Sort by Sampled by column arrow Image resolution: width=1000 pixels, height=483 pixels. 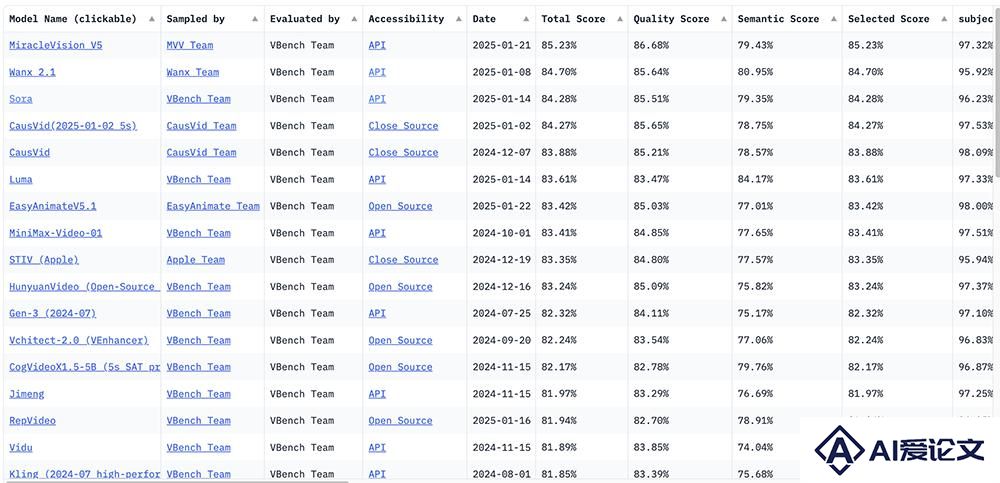(x=255, y=19)
